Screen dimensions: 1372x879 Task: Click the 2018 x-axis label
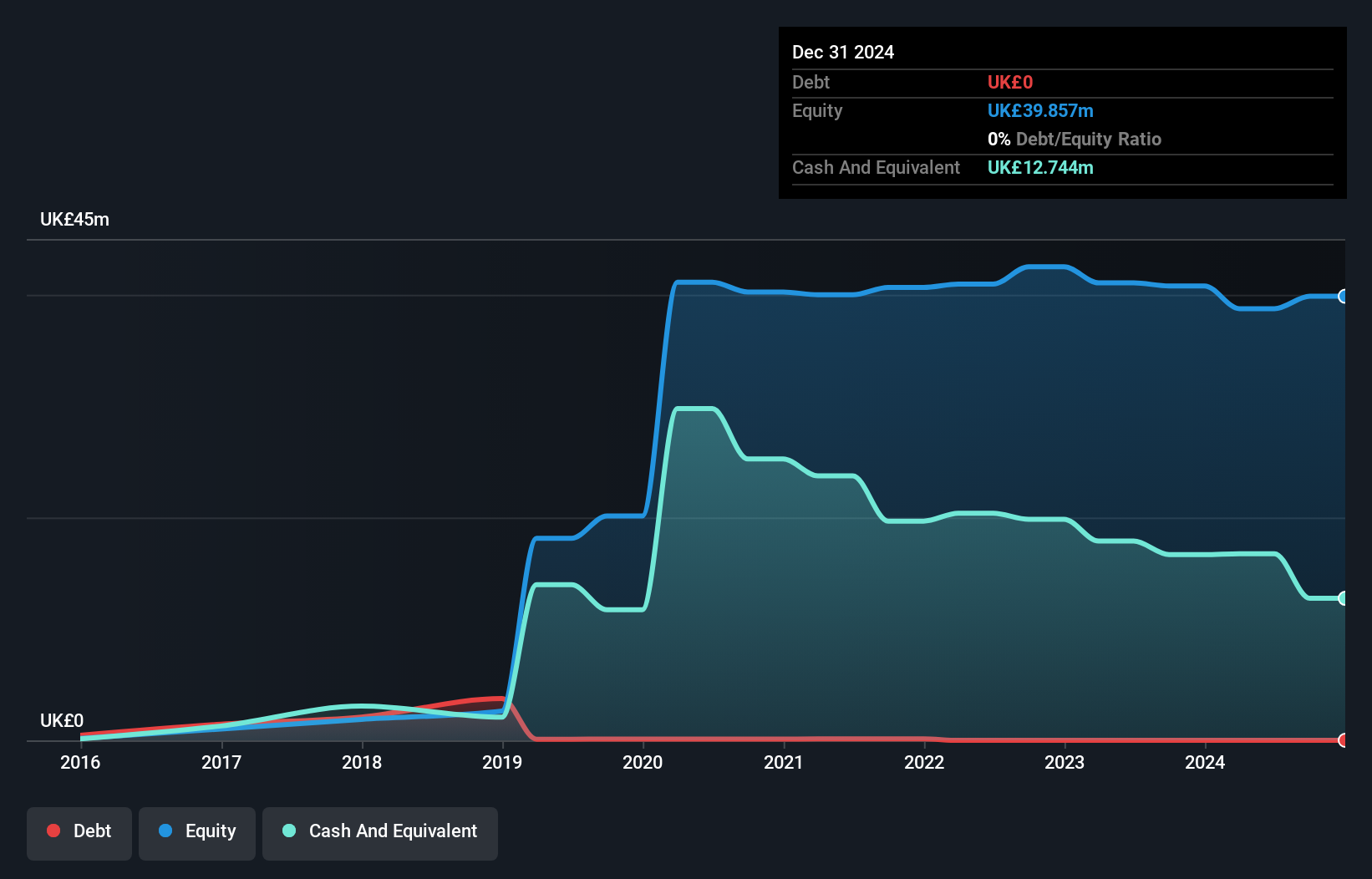[362, 762]
